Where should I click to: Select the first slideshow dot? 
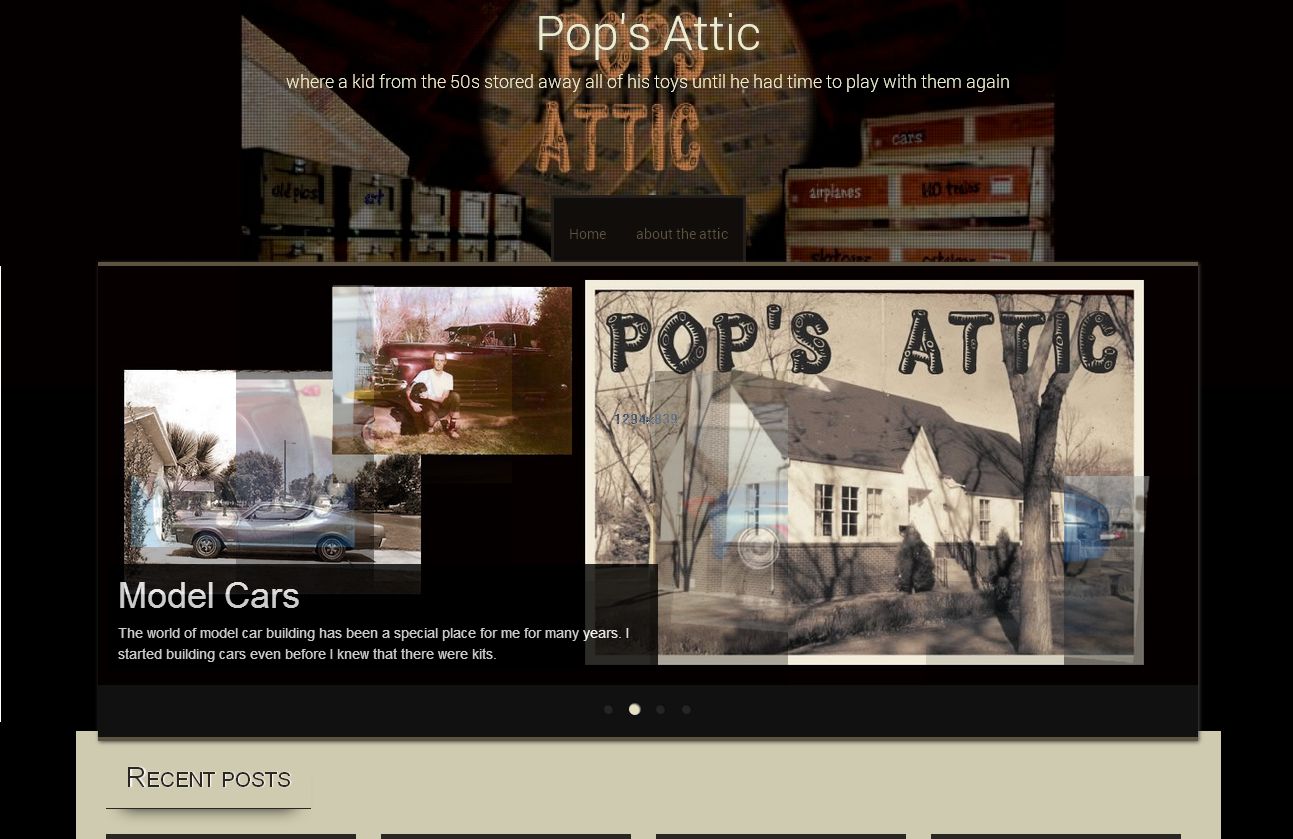click(608, 710)
